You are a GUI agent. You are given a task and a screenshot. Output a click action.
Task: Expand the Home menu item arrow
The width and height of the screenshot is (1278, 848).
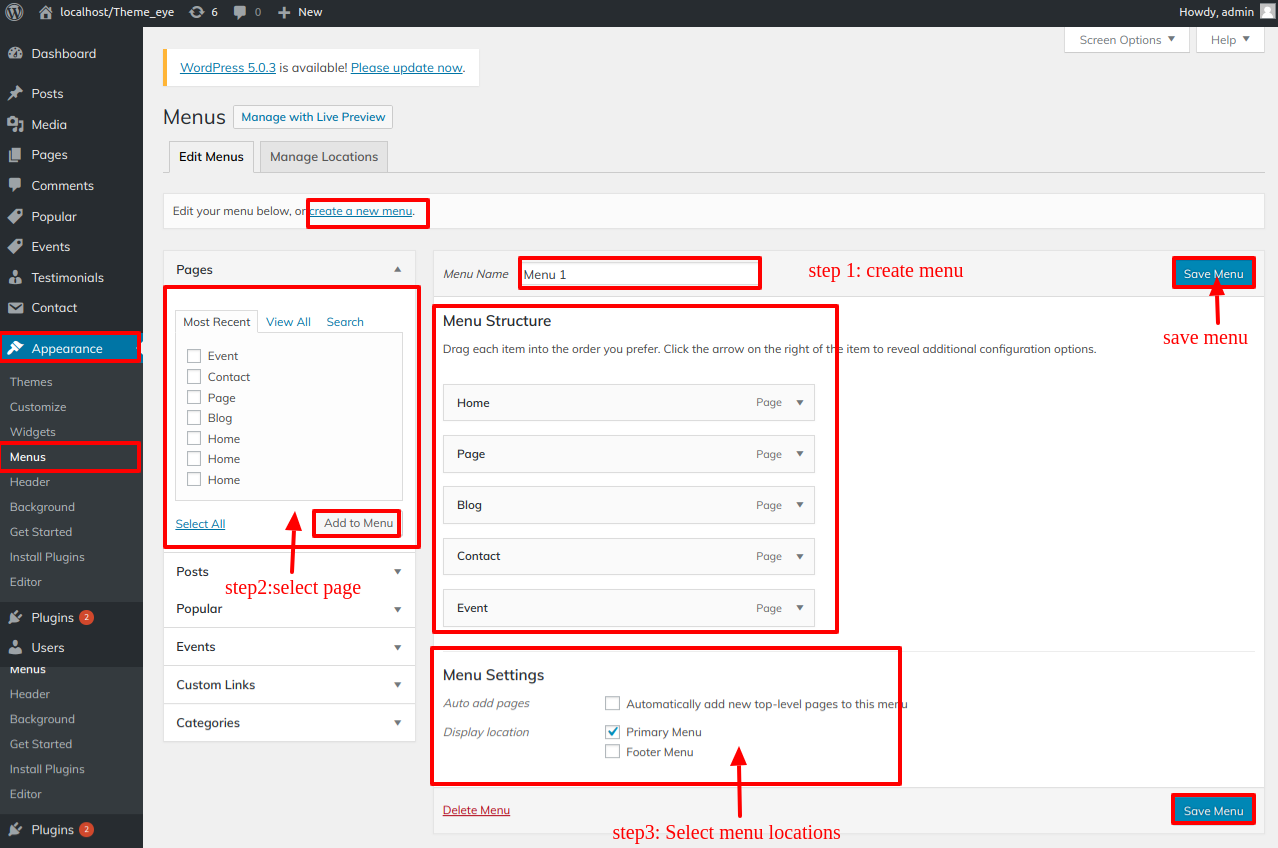pos(800,403)
